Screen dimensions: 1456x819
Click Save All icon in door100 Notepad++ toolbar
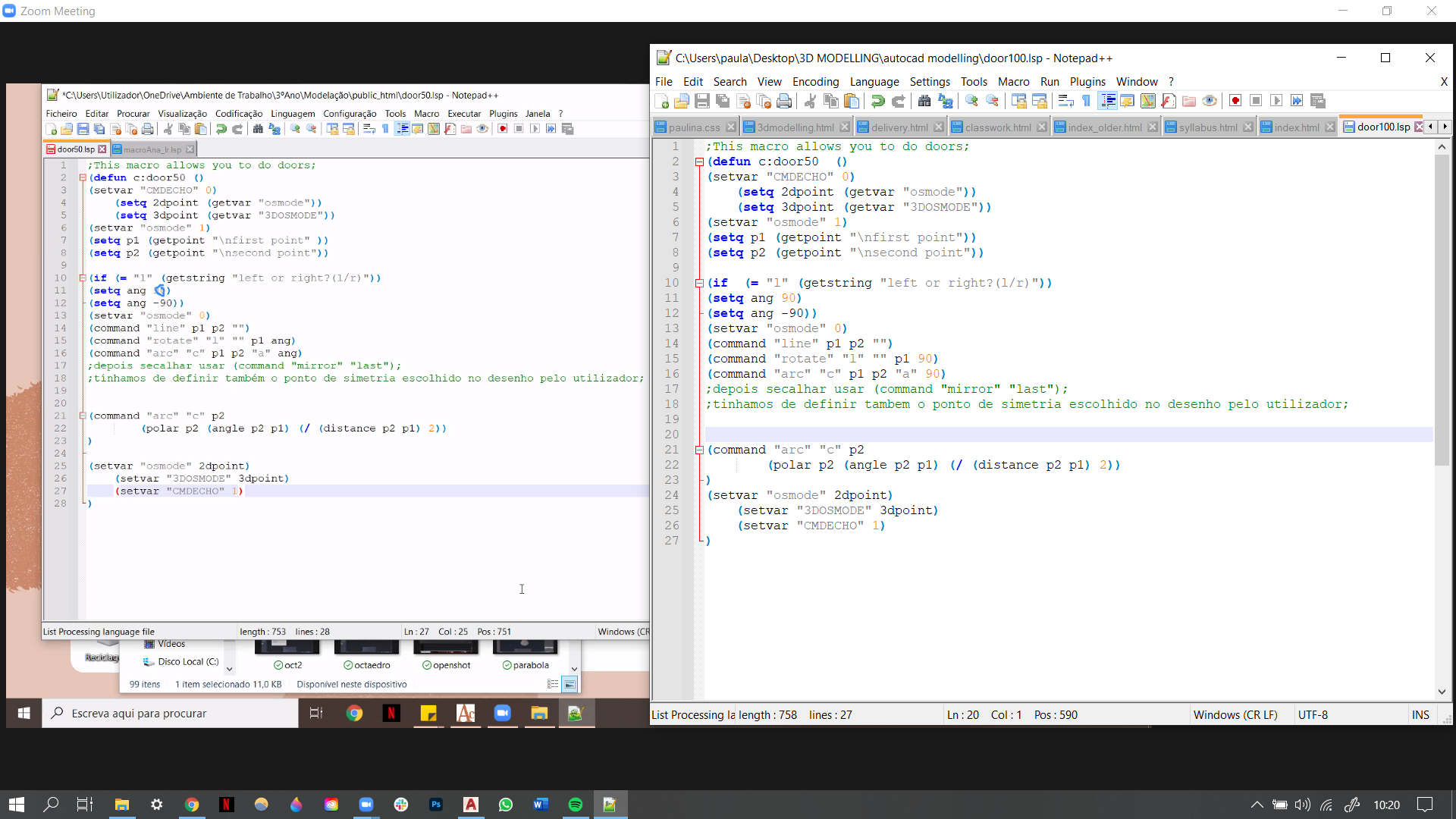point(723,101)
